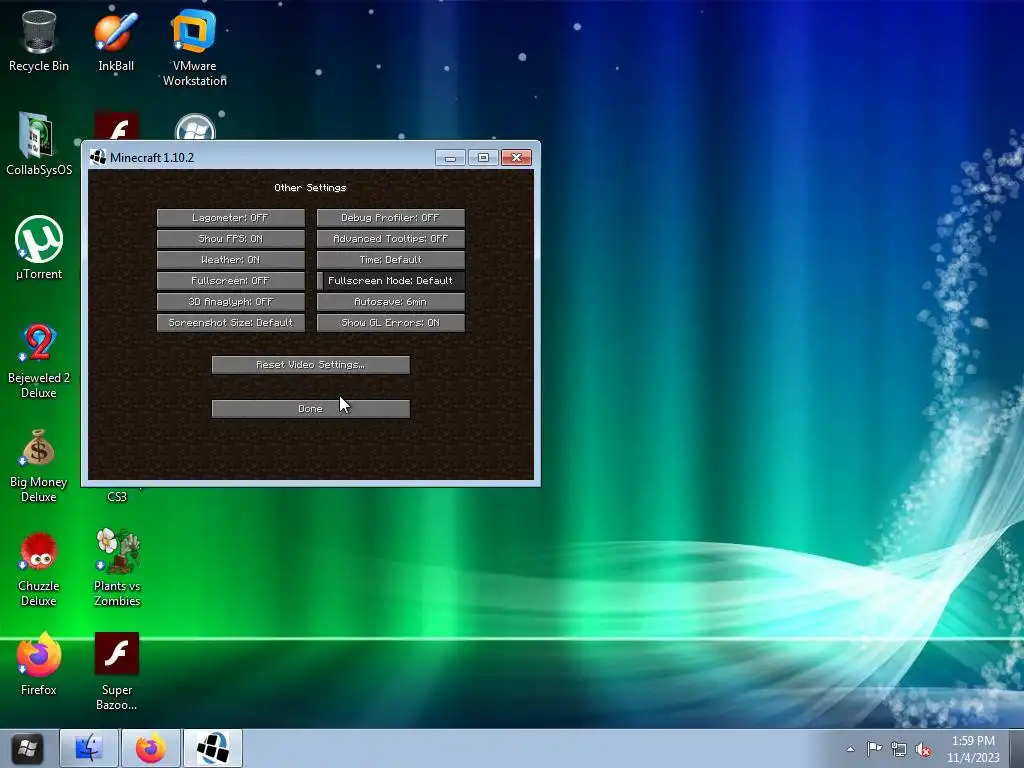This screenshot has width=1024, height=768.
Task: Click Reset Video Settings button
Action: 311,364
